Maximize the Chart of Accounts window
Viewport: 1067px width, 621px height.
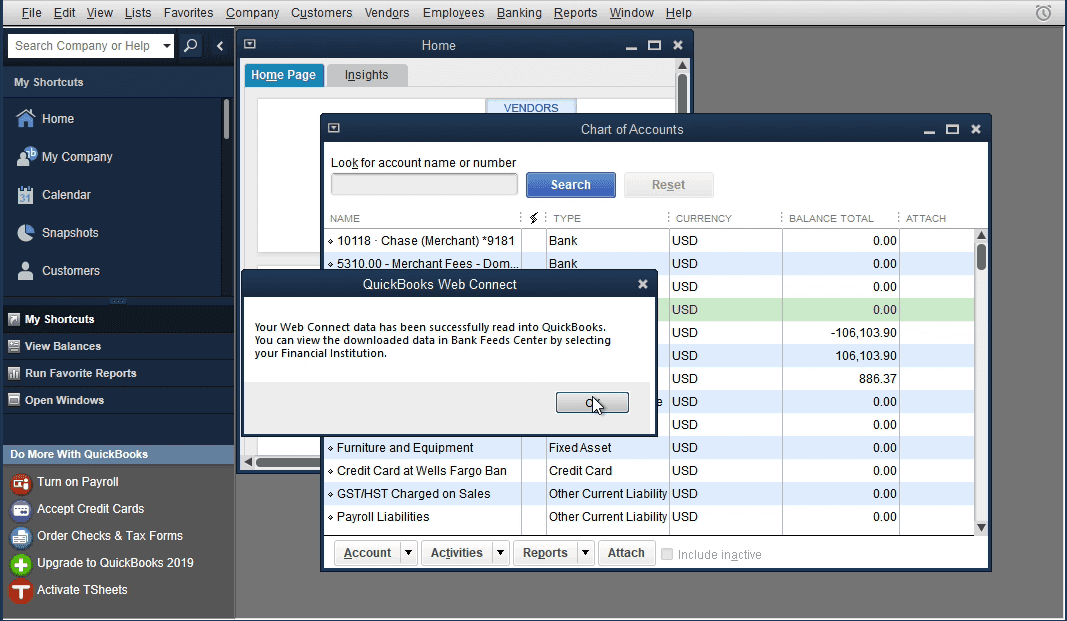[x=952, y=129]
